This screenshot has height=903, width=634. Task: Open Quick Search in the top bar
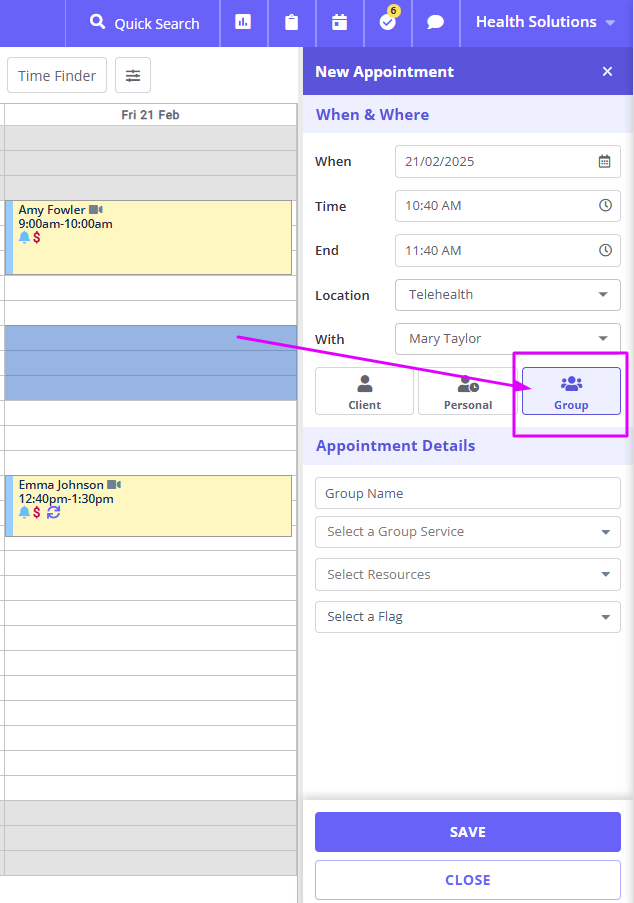145,23
